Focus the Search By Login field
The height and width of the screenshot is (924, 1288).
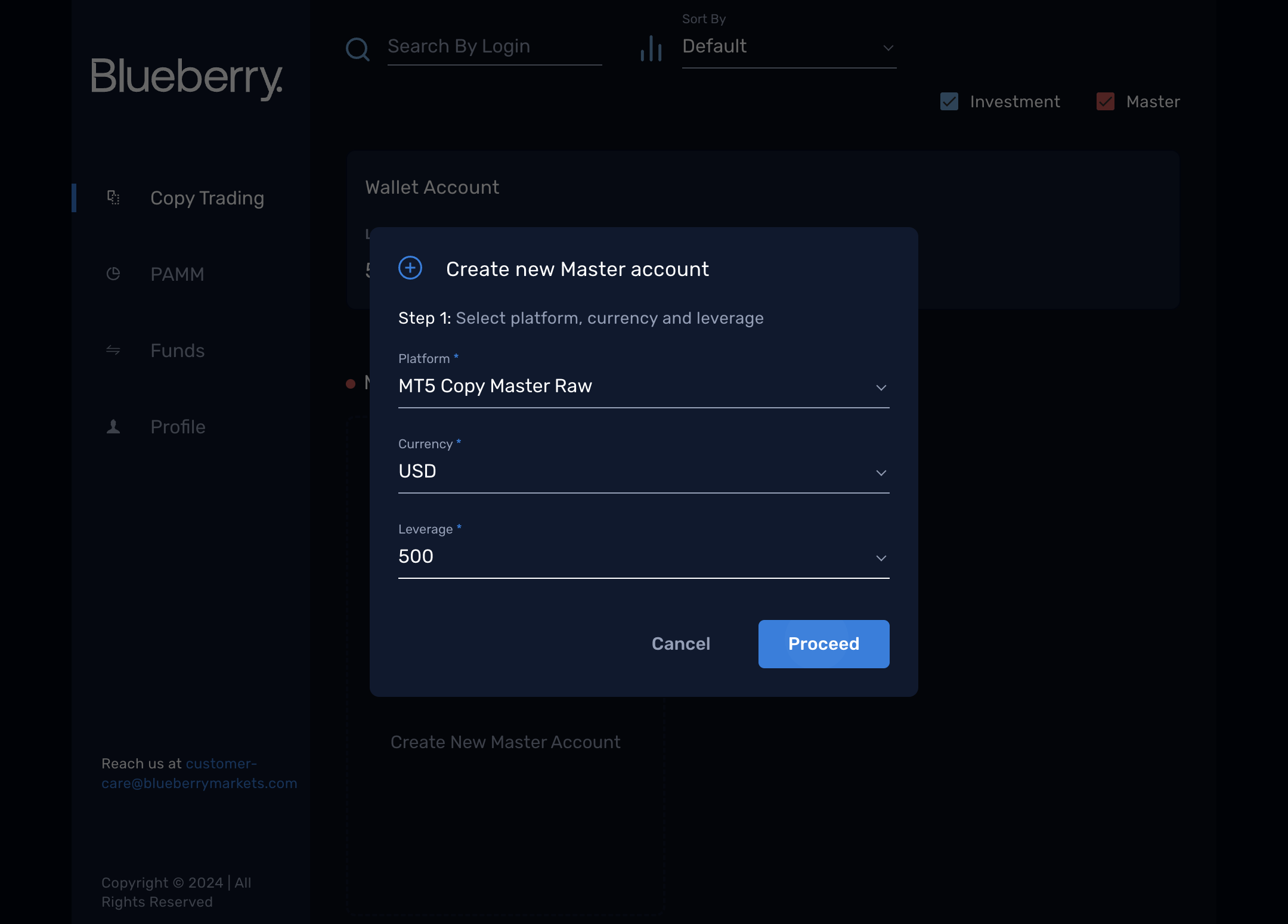point(495,46)
